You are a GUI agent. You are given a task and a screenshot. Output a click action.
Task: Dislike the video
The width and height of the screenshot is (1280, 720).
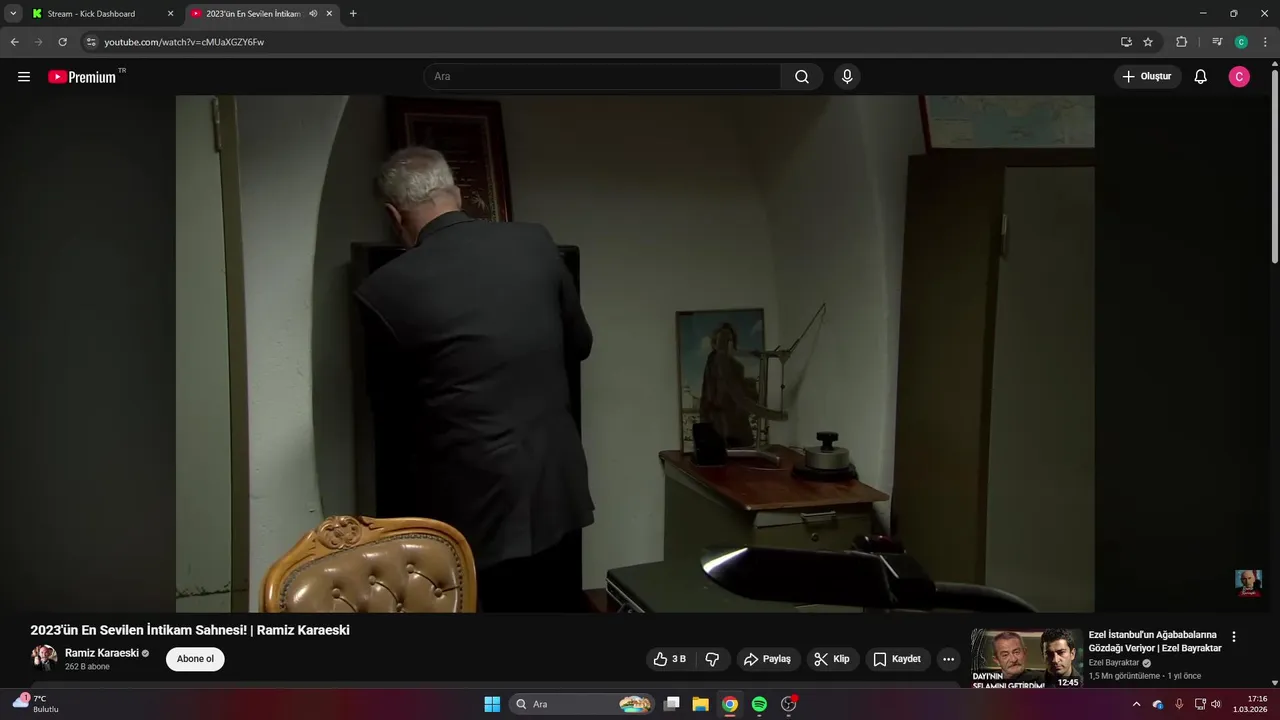pos(712,659)
